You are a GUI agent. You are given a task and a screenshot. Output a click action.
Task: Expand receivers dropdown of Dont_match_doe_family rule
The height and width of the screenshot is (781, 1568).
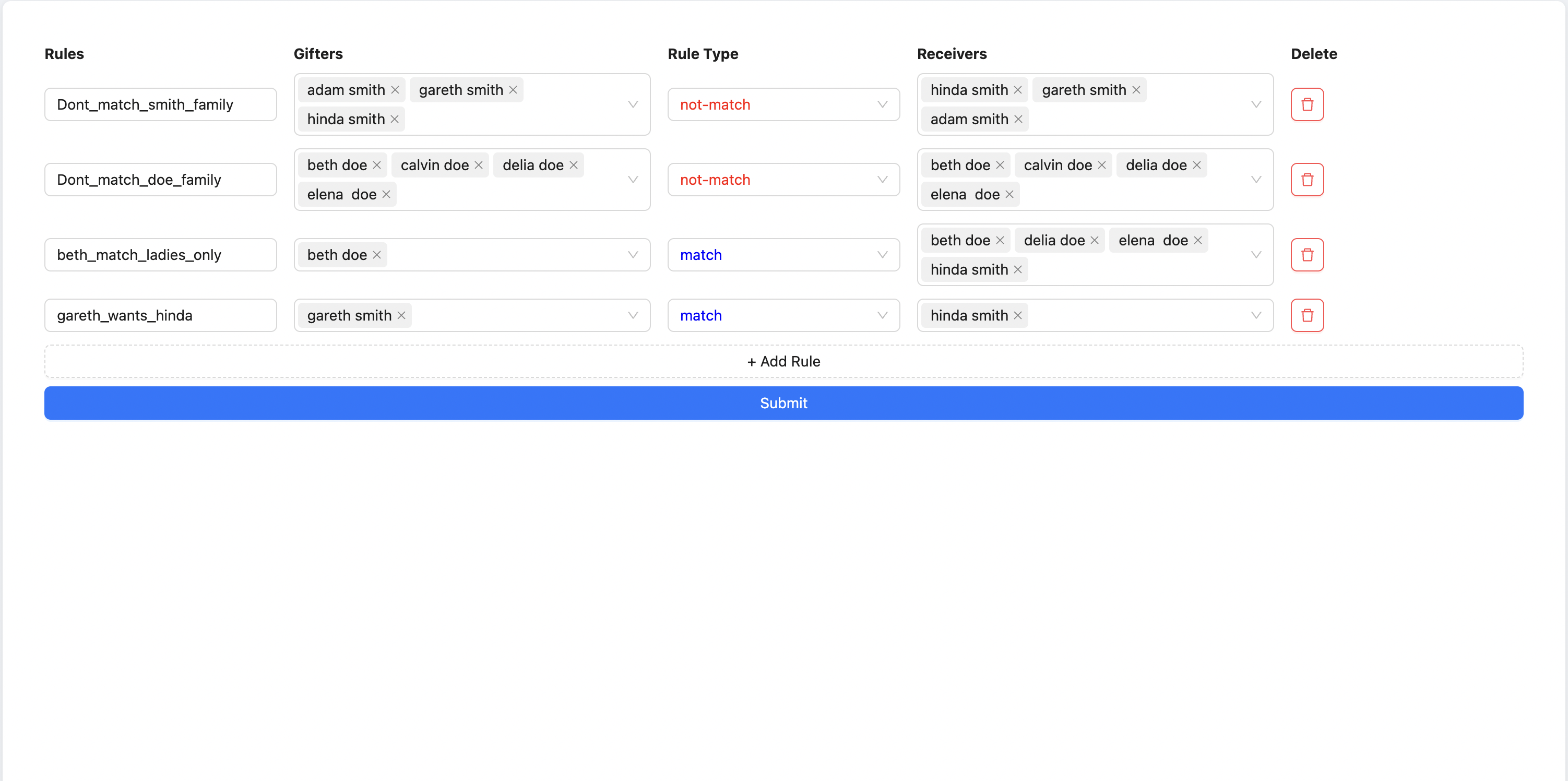pyautogui.click(x=1255, y=180)
